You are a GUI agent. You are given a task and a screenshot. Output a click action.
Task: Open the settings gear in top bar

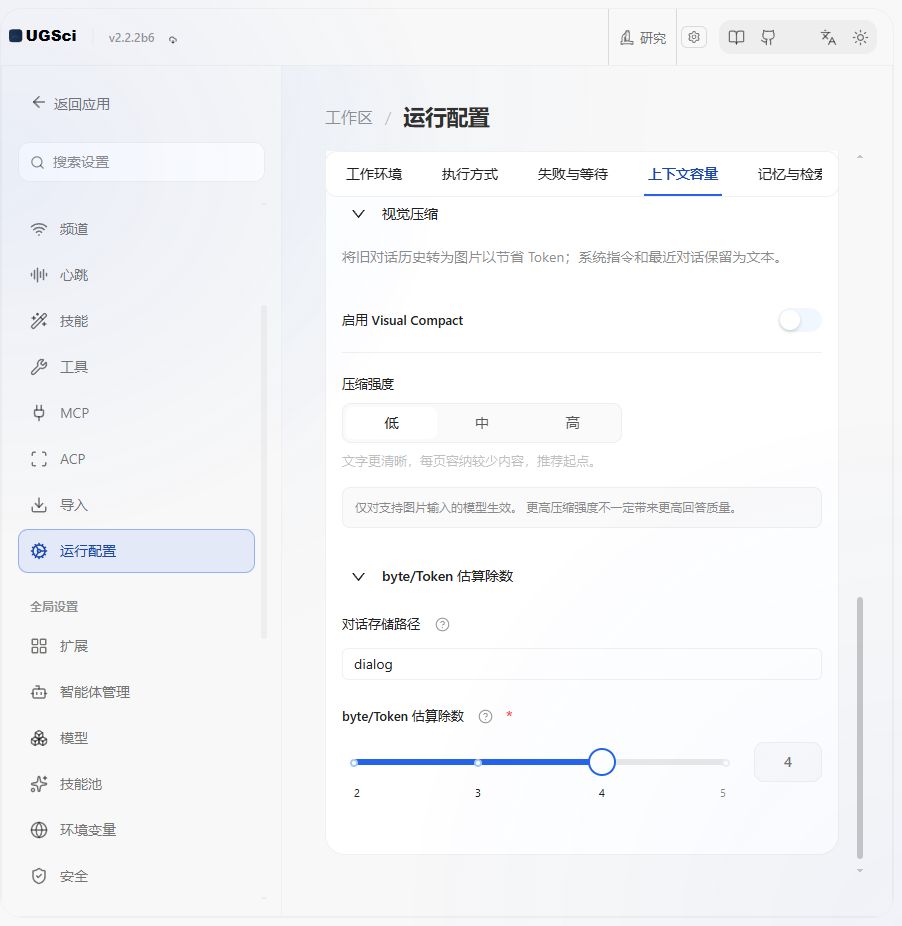click(694, 37)
